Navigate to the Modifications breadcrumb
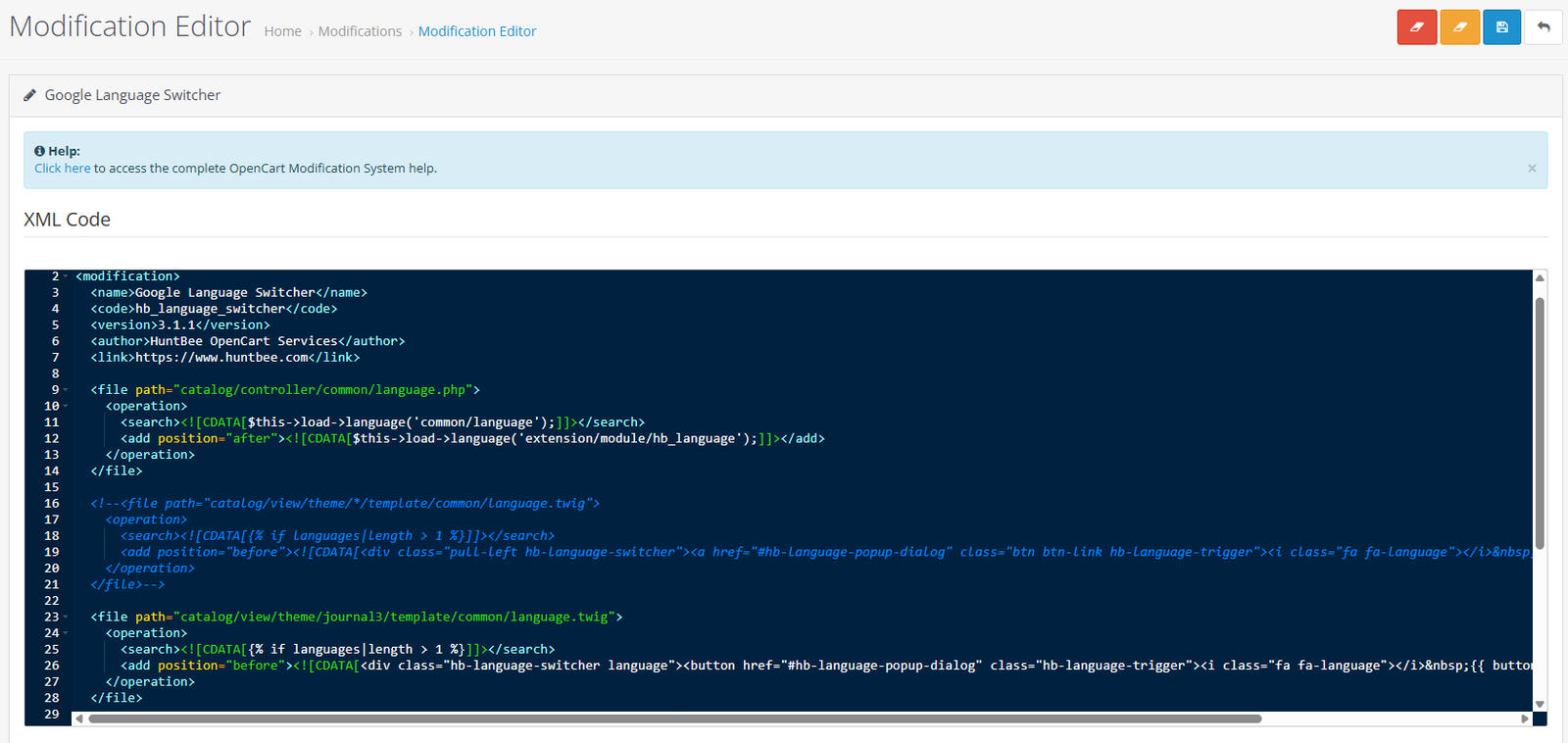The image size is (1568, 743). click(360, 31)
